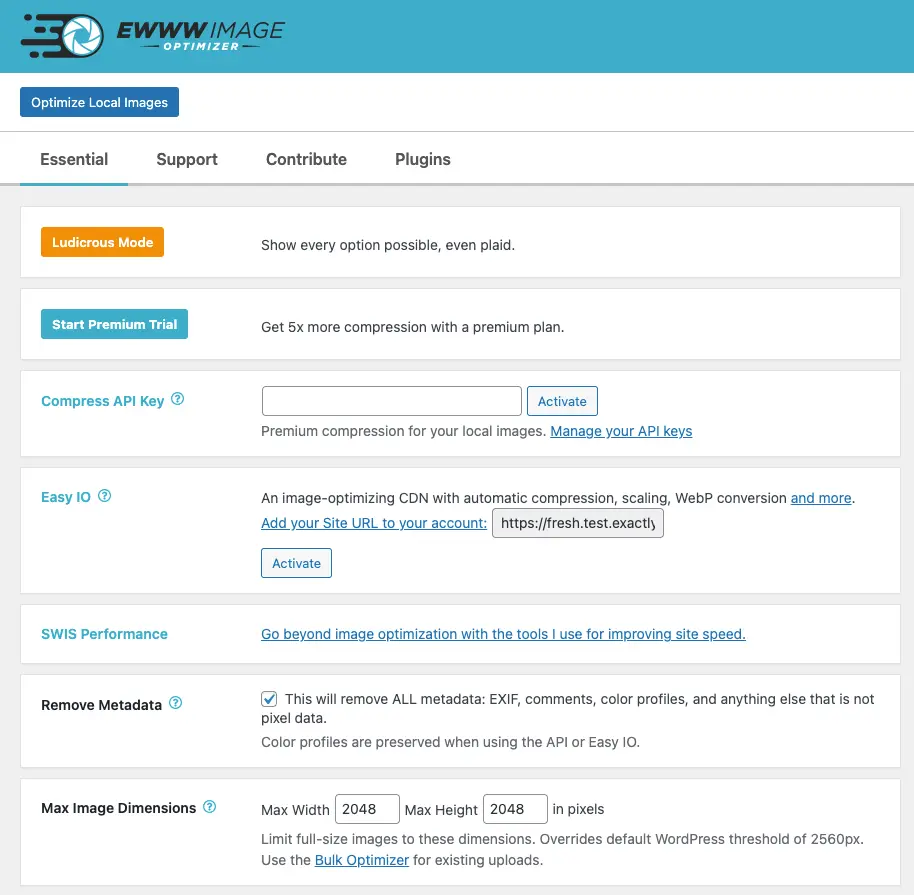Image resolution: width=914 pixels, height=895 pixels.
Task: Switch to the Essential tab
Action: pos(74,159)
